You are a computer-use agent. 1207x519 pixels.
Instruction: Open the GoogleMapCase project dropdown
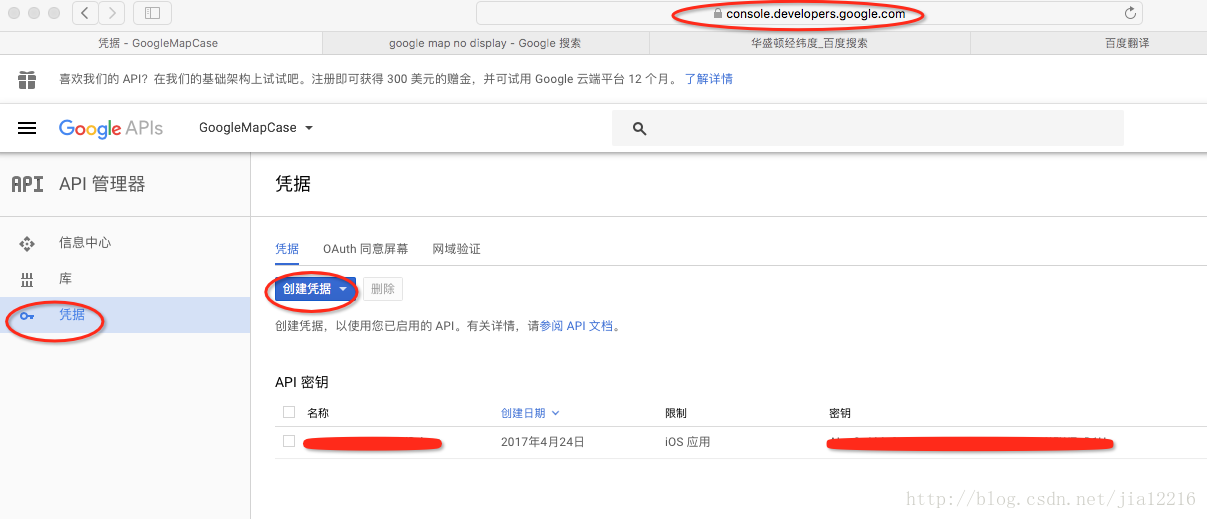(256, 128)
